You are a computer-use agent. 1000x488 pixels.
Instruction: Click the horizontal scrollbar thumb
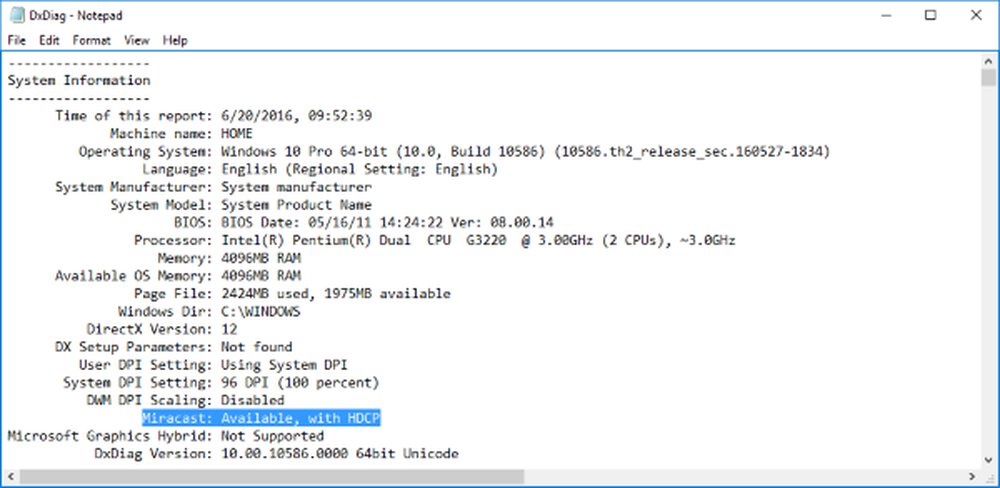(x=272, y=477)
